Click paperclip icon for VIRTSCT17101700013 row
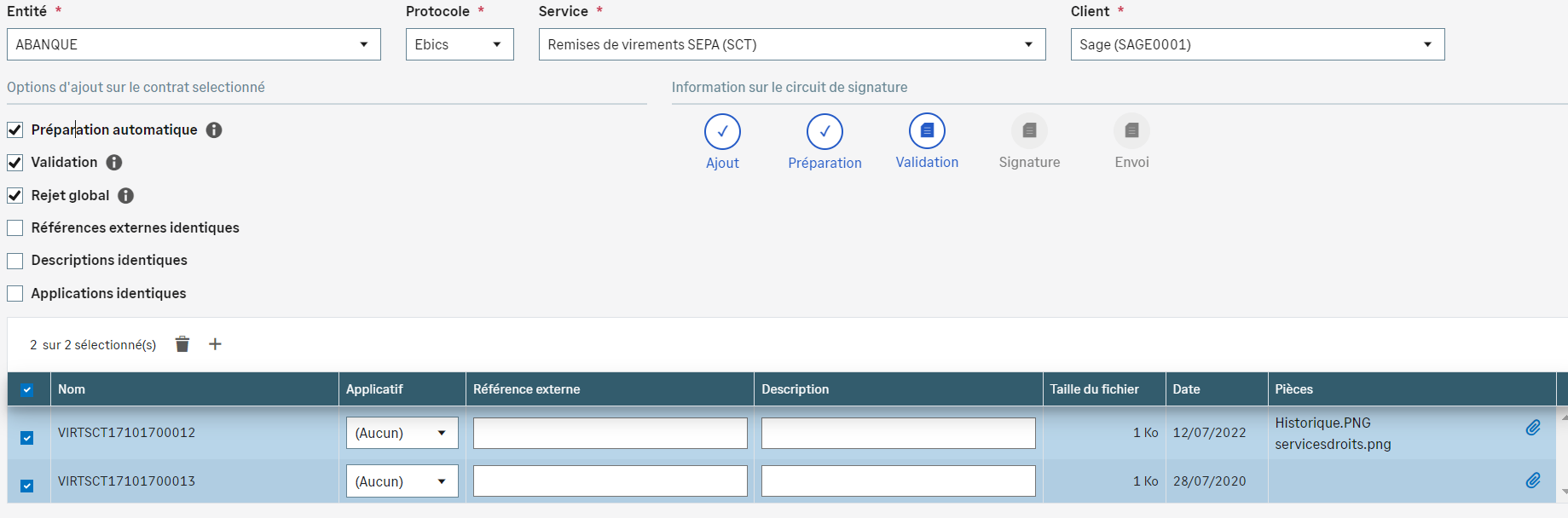The width and height of the screenshot is (1568, 518). (x=1532, y=481)
